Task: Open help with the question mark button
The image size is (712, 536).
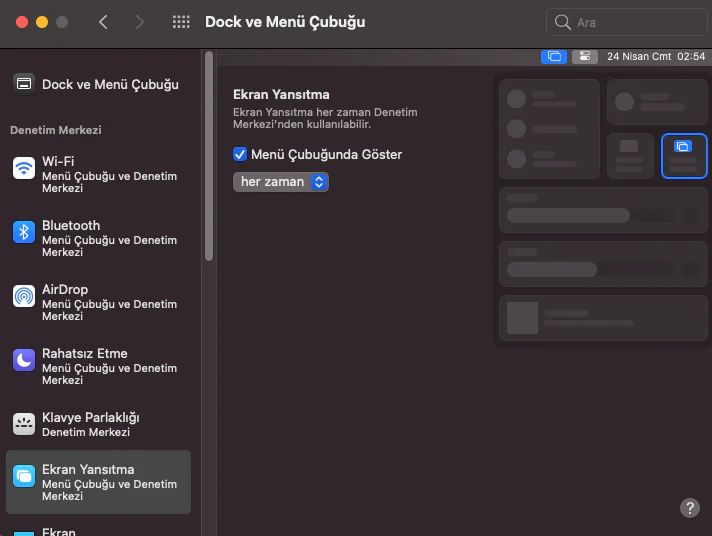Action: pos(690,508)
